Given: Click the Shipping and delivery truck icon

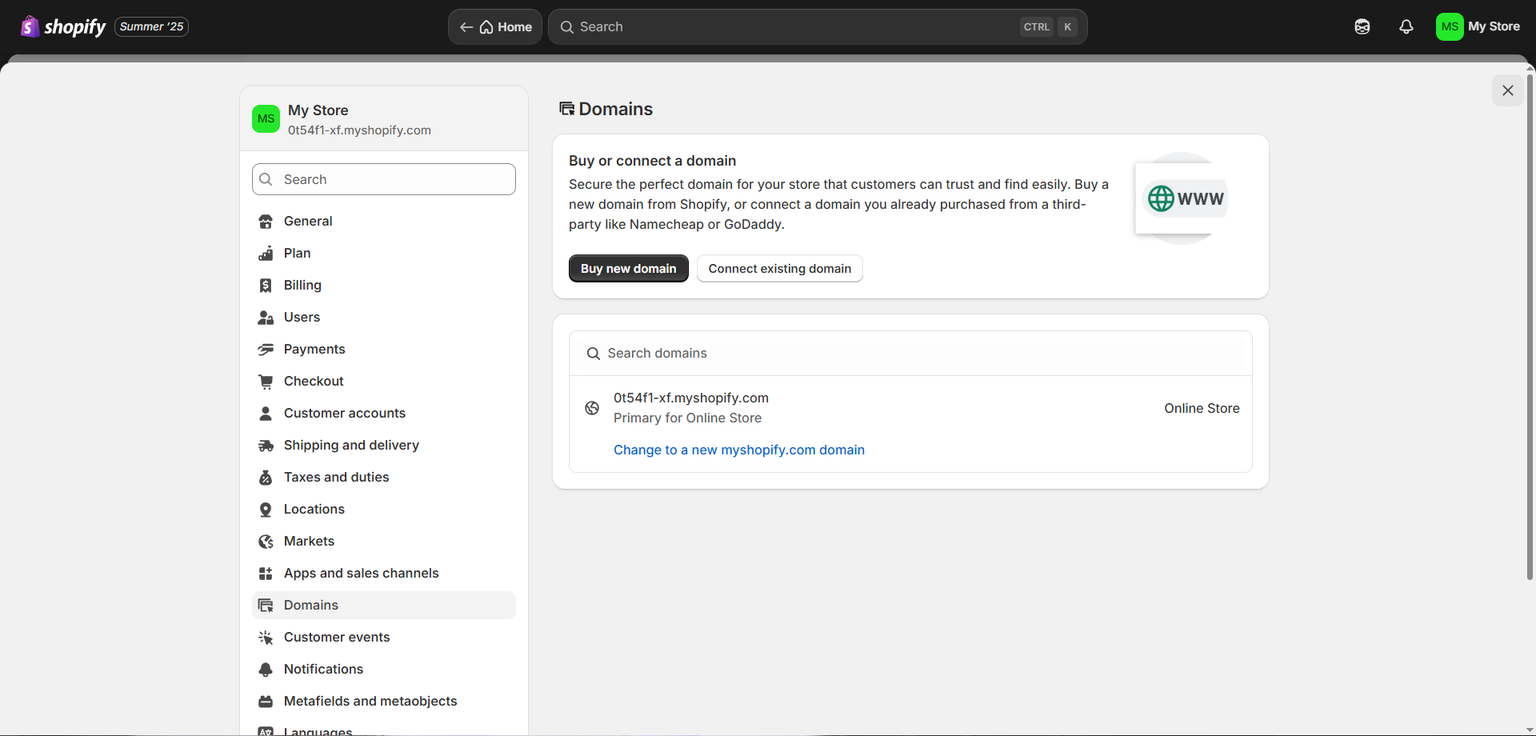Looking at the screenshot, I should click(x=265, y=445).
